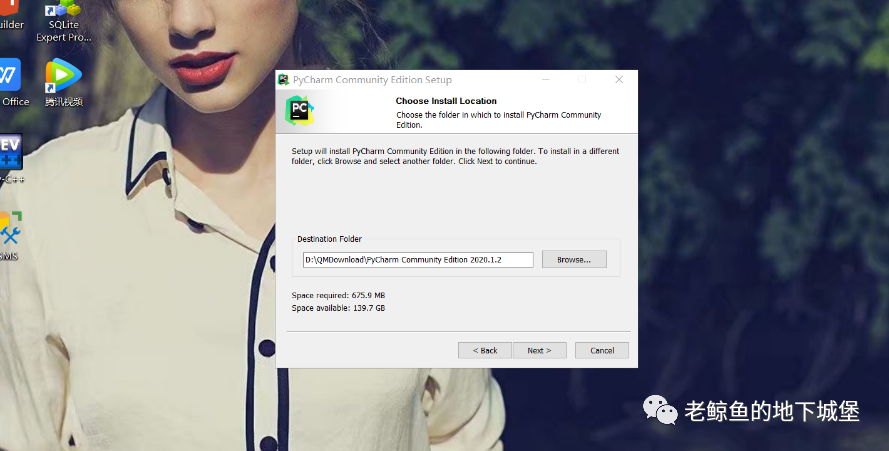
Task: Click the WeChat logo in the watermark
Action: point(659,409)
